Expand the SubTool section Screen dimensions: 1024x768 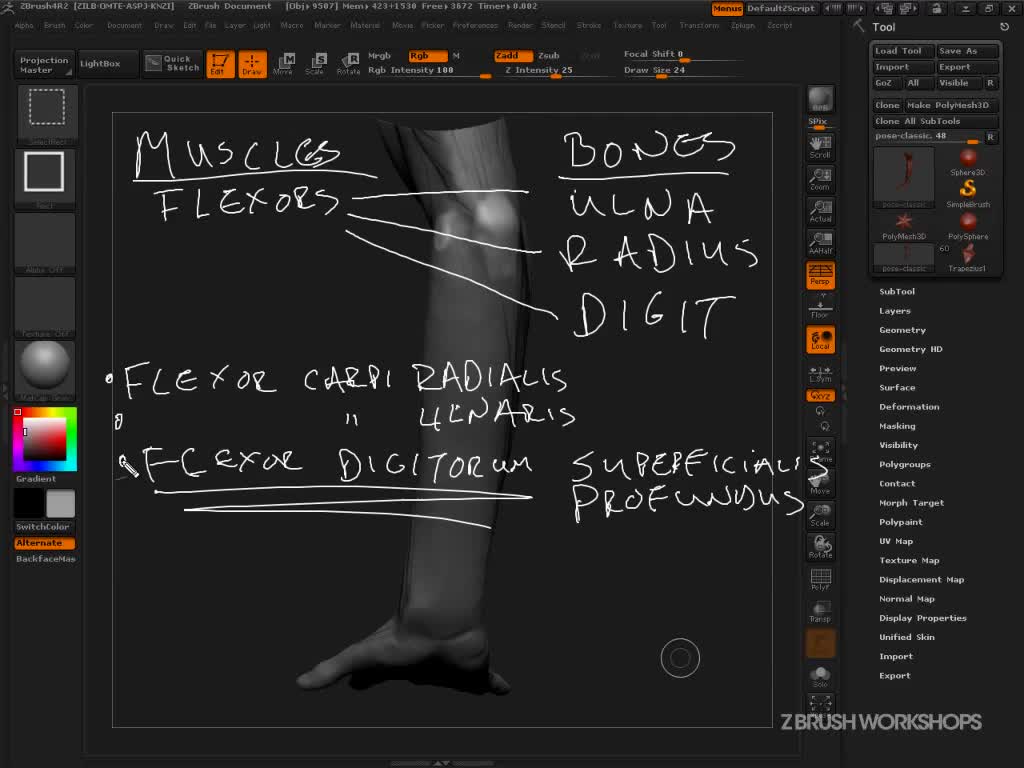[x=897, y=291]
